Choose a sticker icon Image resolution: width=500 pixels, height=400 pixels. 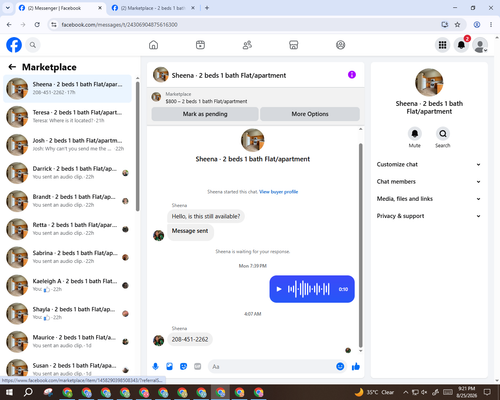[183, 367]
